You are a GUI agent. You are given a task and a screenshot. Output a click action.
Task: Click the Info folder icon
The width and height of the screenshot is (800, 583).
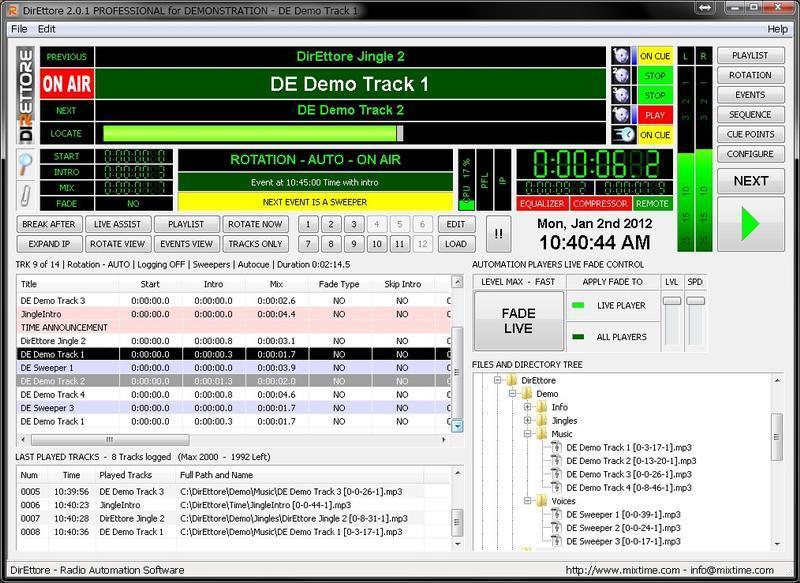tap(542, 407)
